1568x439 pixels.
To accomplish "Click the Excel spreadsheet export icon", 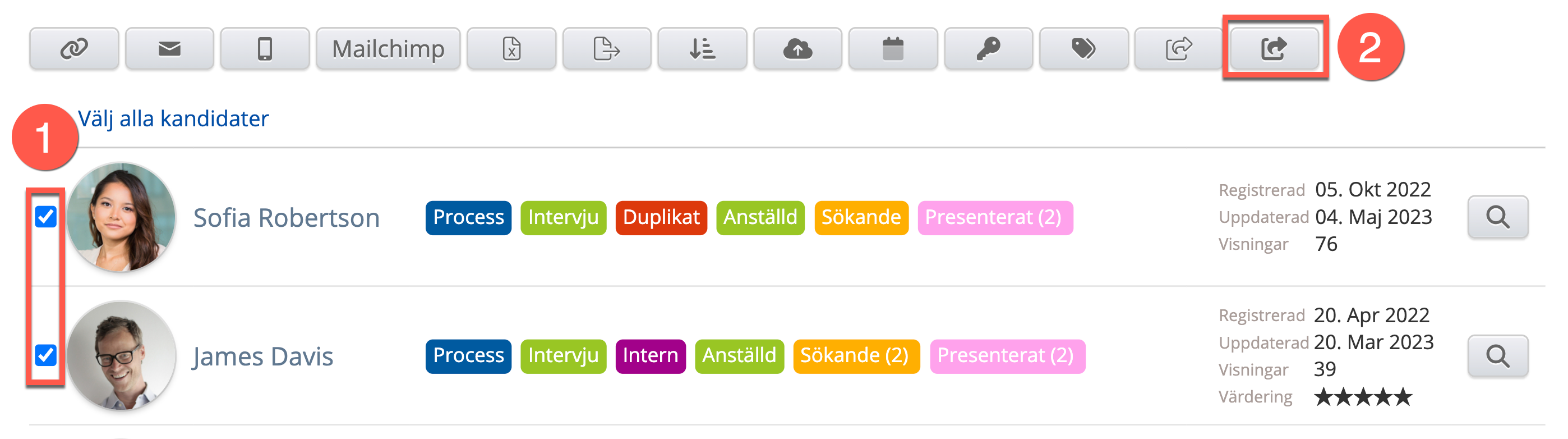I will 511,48.
